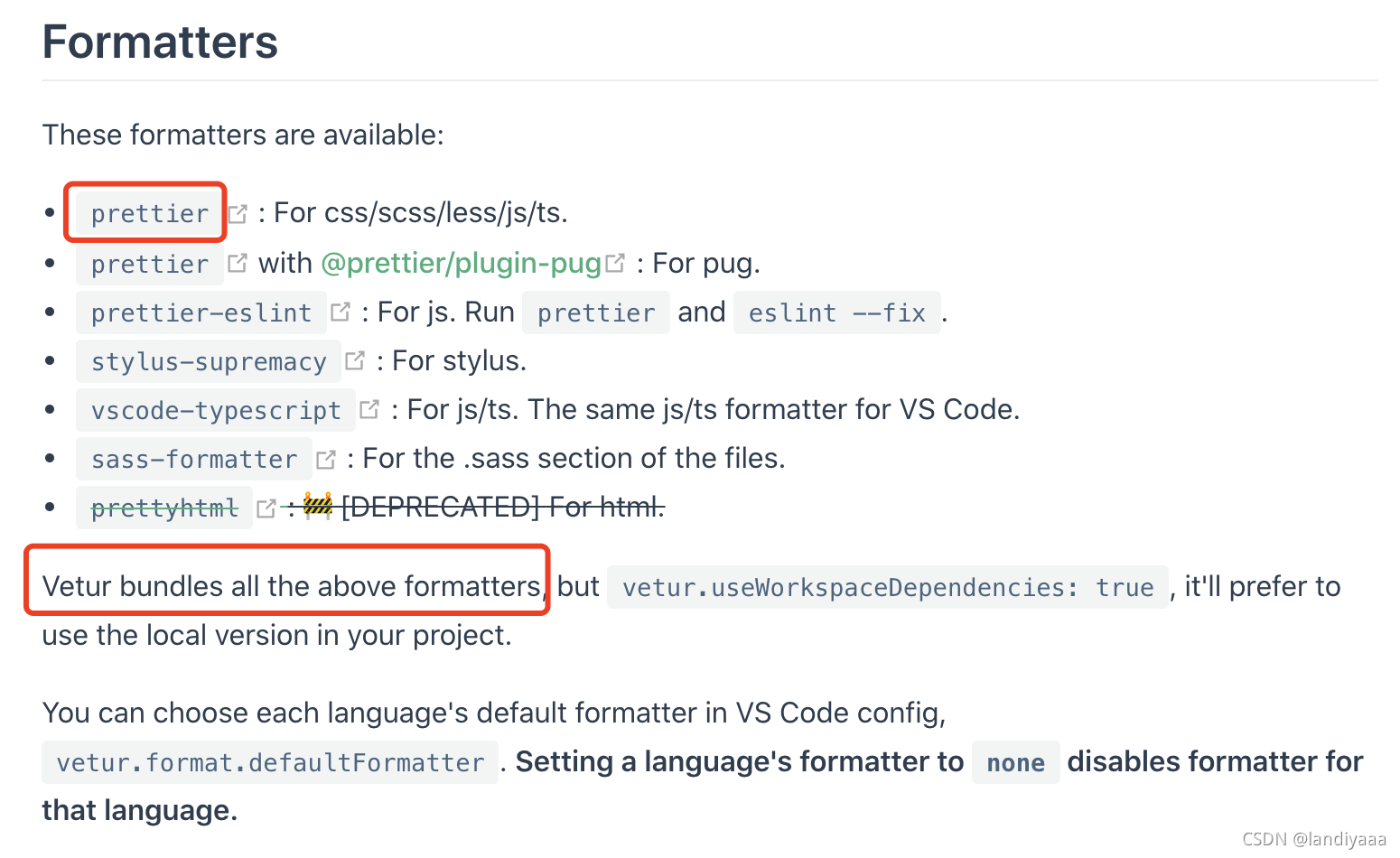Screen dimensions: 1400x858
Task: Click '[DEPRECATED] For html.' strikethrough text
Action: click(503, 507)
